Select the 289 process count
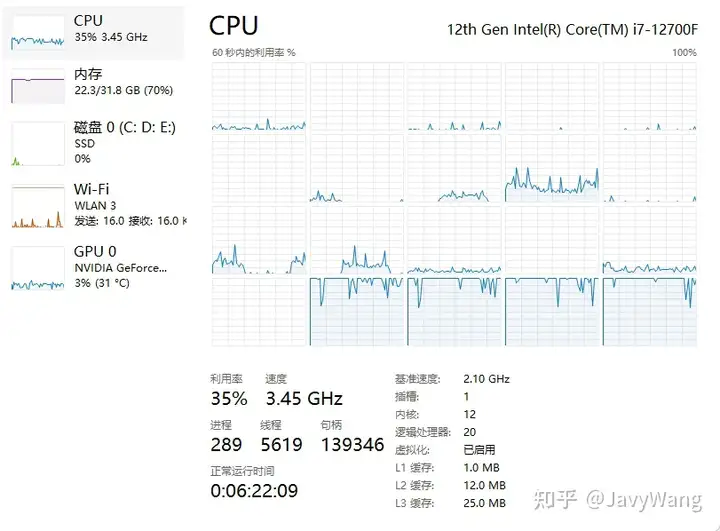 [x=226, y=444]
